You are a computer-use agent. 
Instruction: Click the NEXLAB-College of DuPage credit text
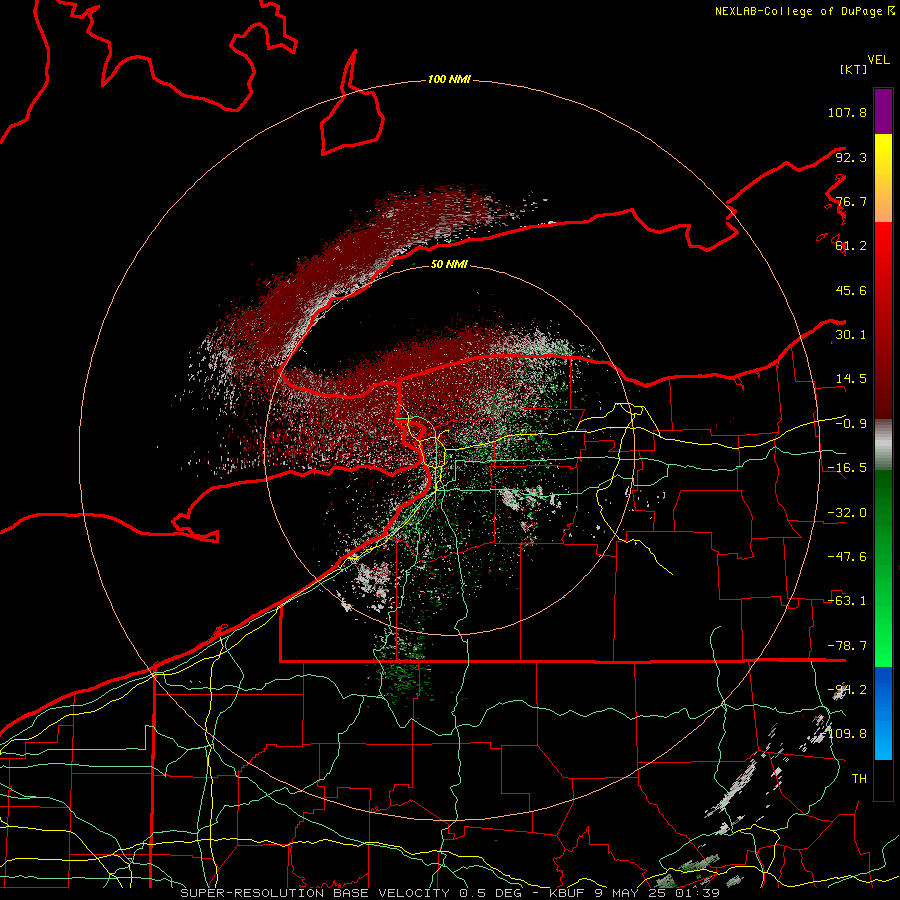coord(804,11)
